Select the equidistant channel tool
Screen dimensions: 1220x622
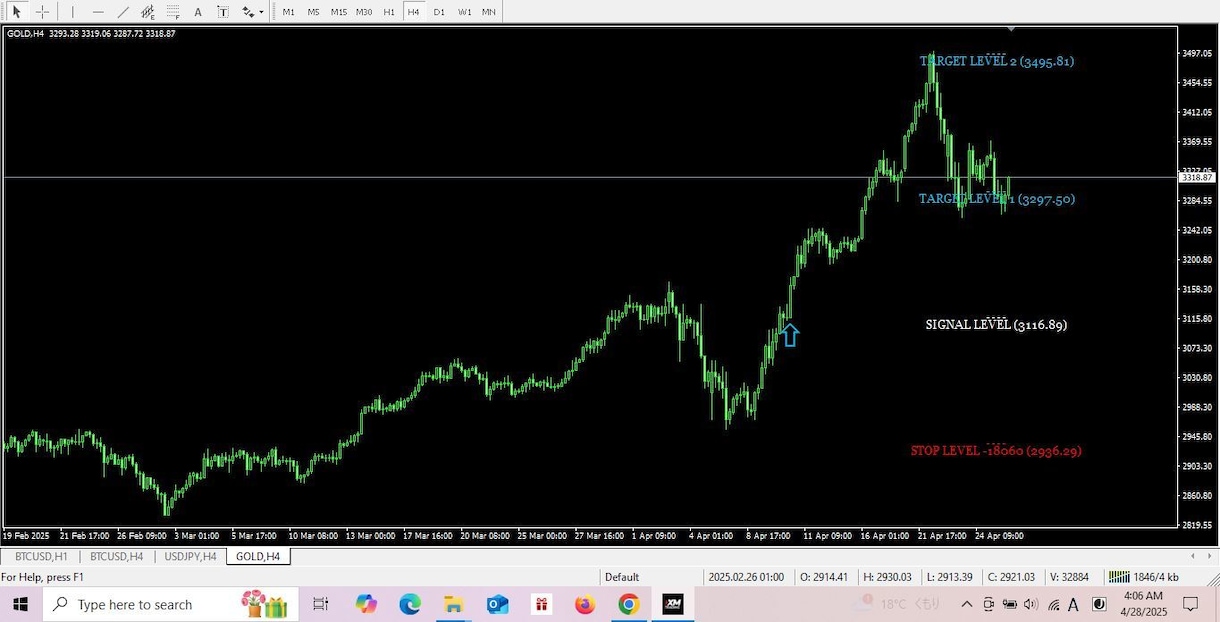click(148, 12)
